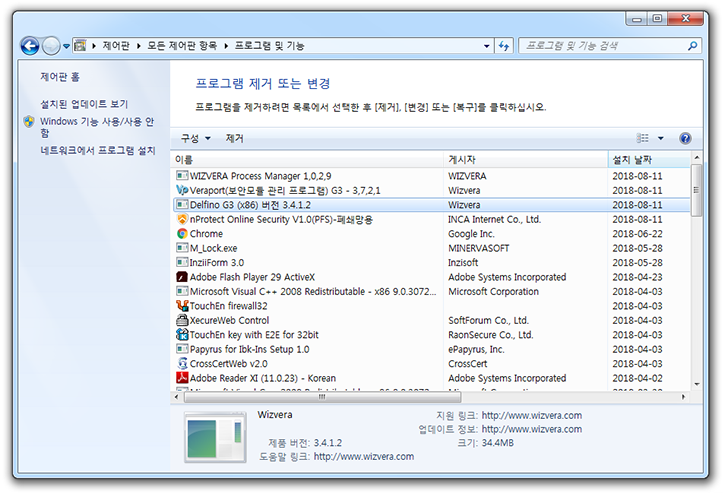Click the Back navigation arrow button
Screen dimensions: 725x494
coord(30,46)
